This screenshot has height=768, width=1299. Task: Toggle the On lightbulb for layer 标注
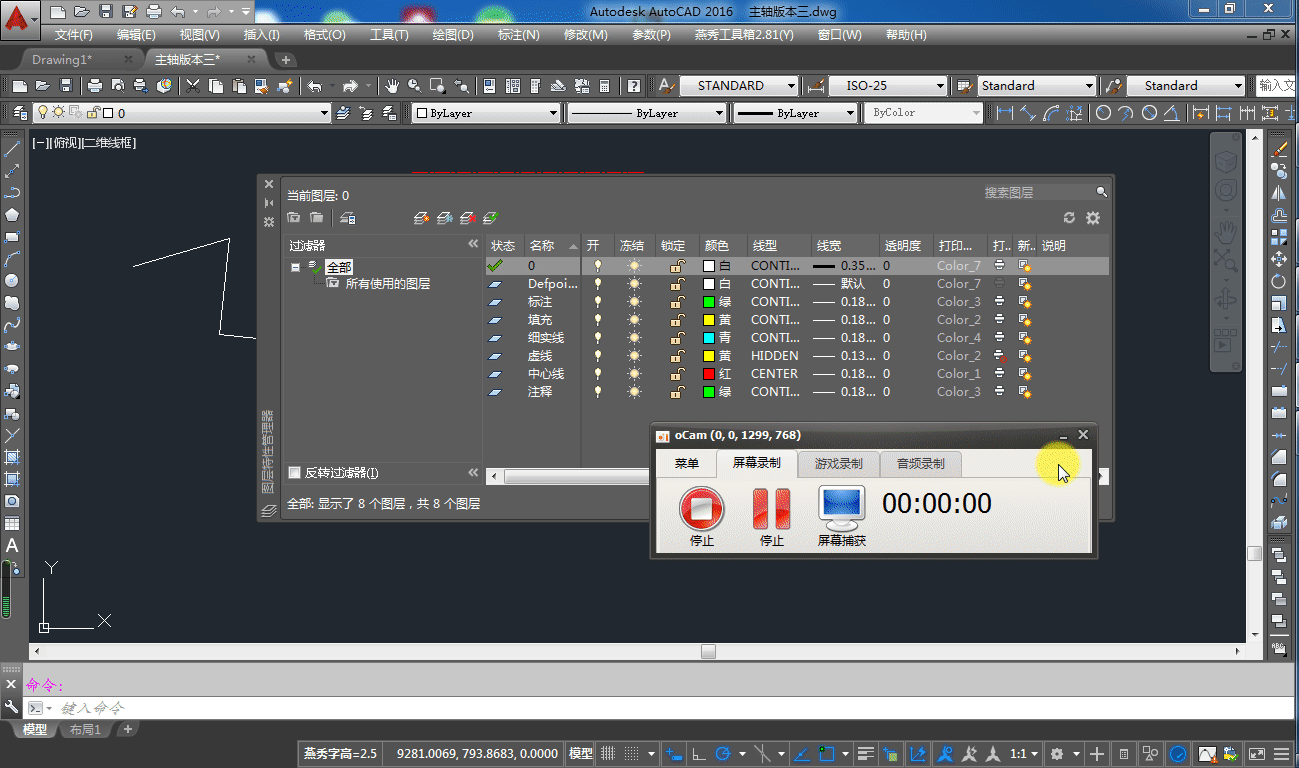click(598, 302)
